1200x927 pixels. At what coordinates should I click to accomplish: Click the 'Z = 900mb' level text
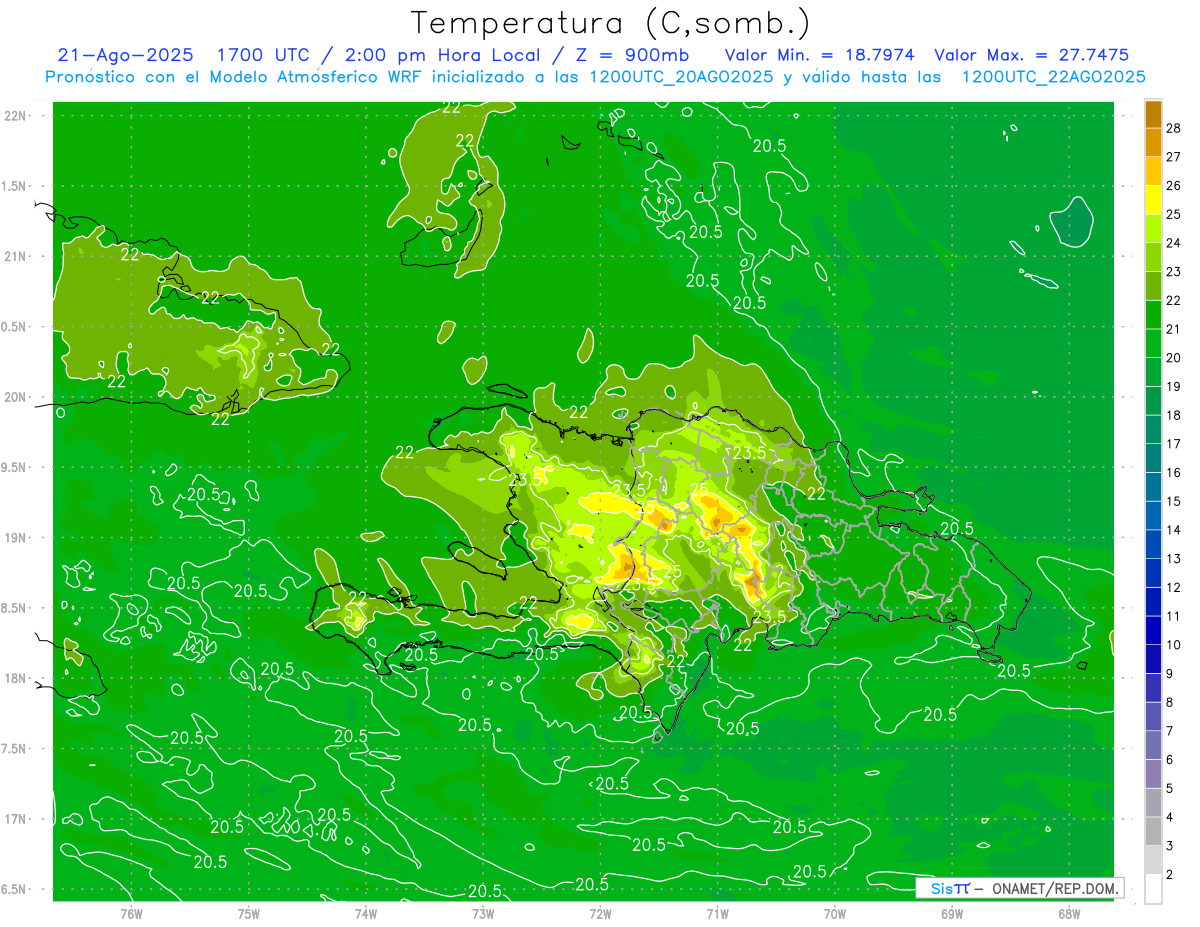point(633,55)
